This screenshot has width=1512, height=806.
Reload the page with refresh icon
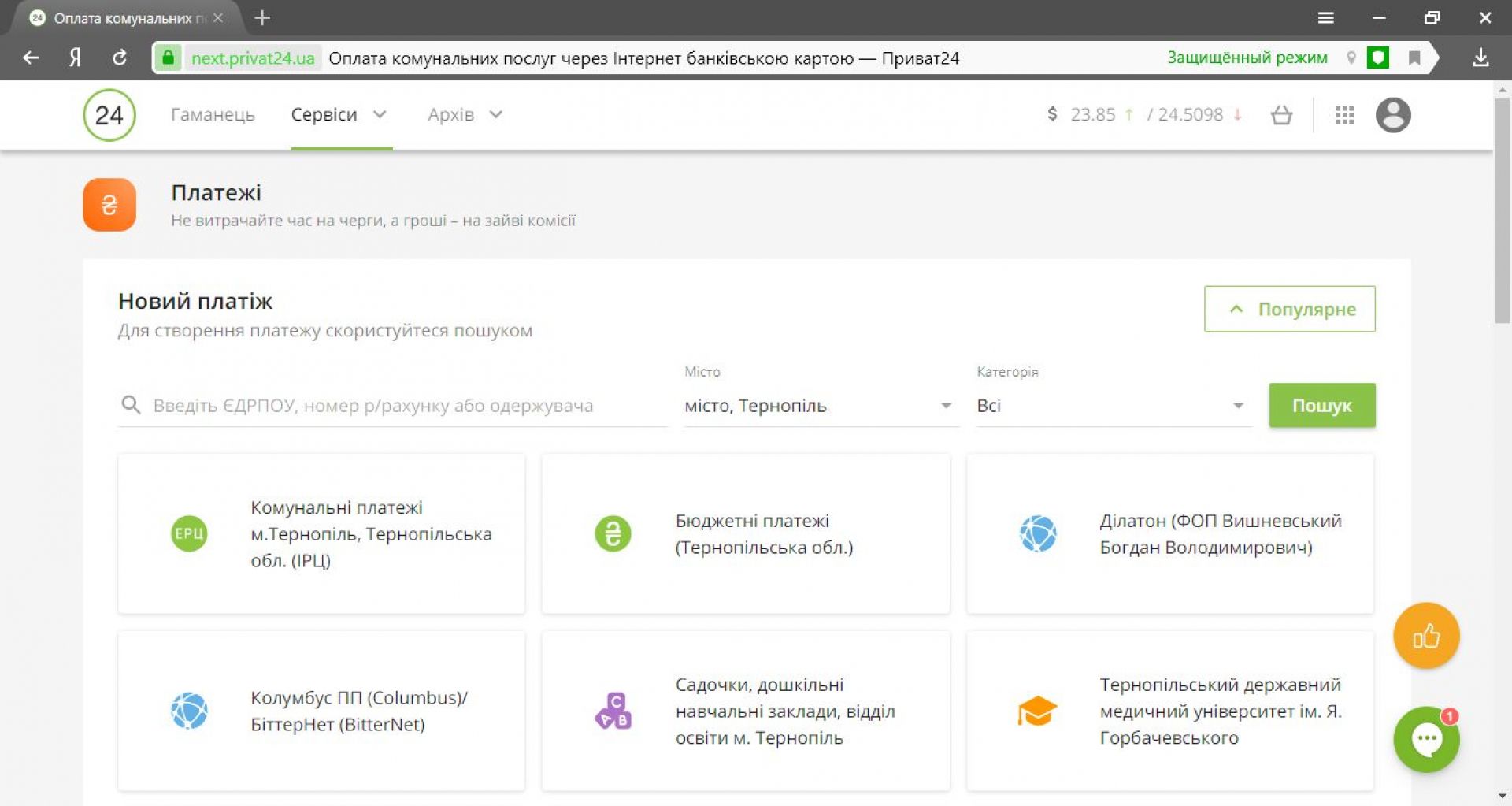coord(120,58)
